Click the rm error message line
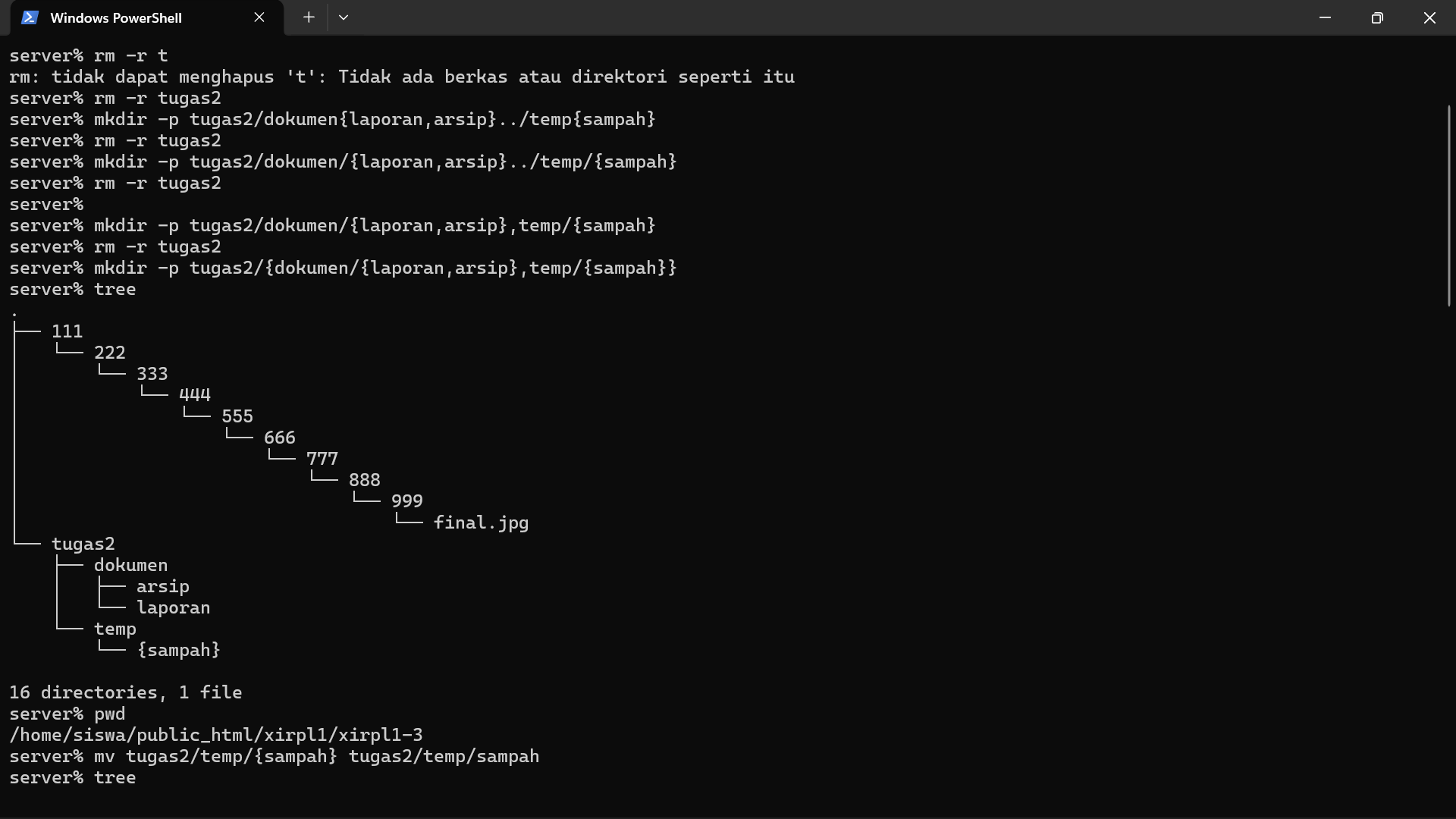This screenshot has height=819, width=1456. point(402,77)
